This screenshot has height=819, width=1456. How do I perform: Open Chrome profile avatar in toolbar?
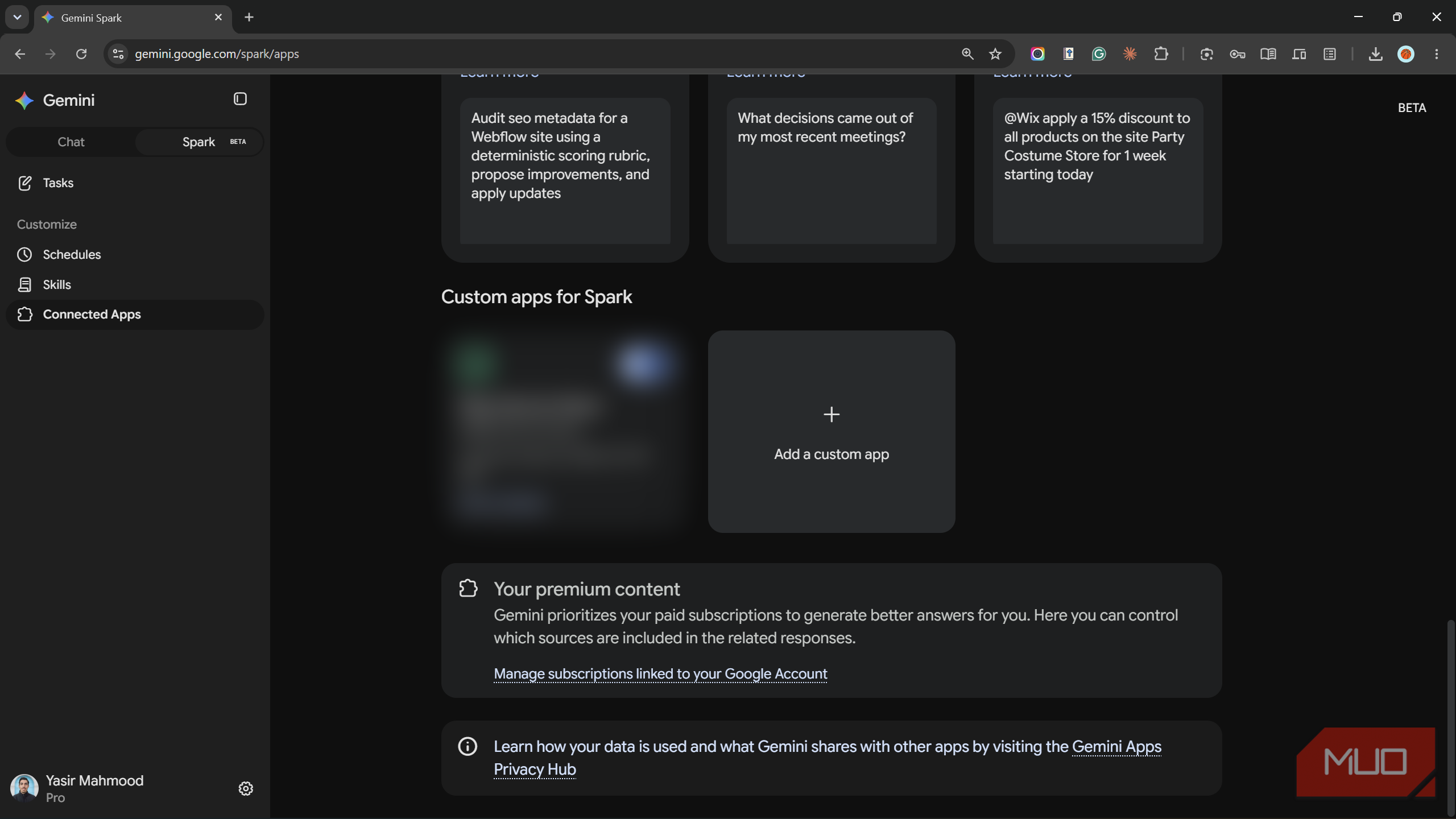click(x=1406, y=54)
